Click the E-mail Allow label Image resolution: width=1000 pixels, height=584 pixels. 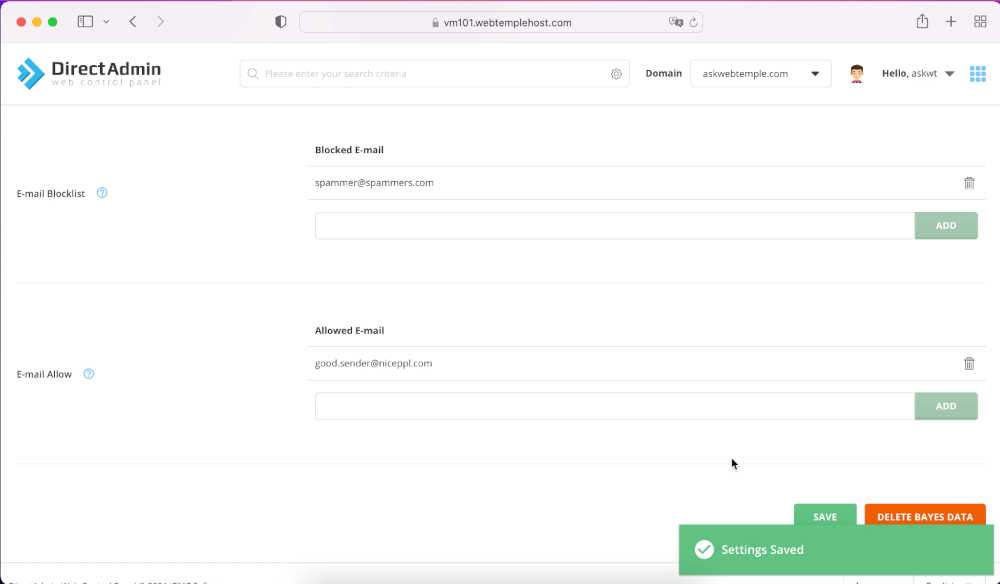[44, 374]
